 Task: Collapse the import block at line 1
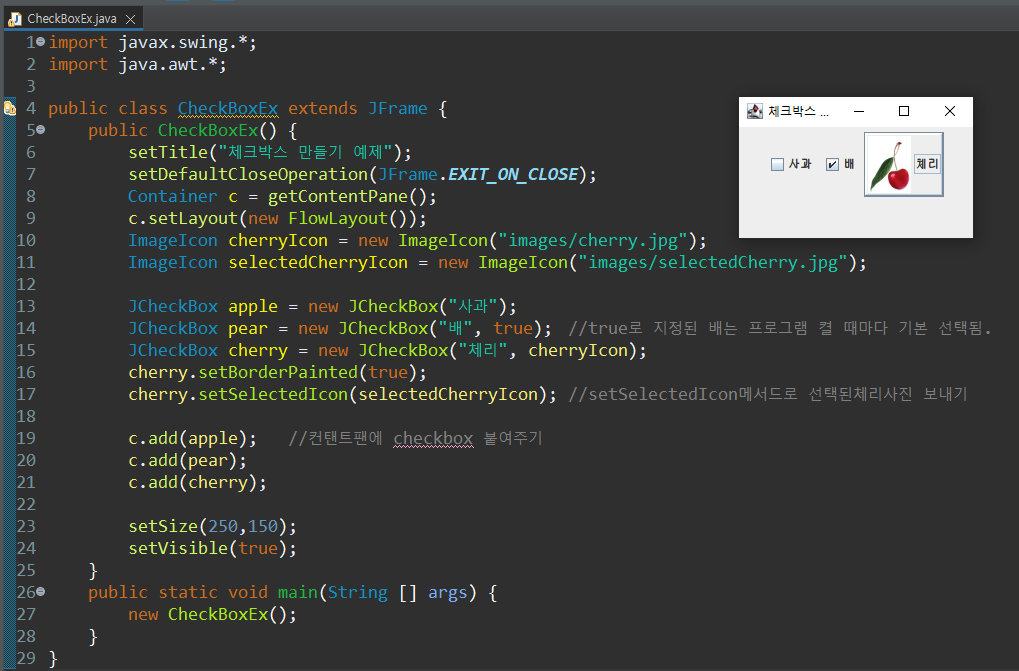41,42
